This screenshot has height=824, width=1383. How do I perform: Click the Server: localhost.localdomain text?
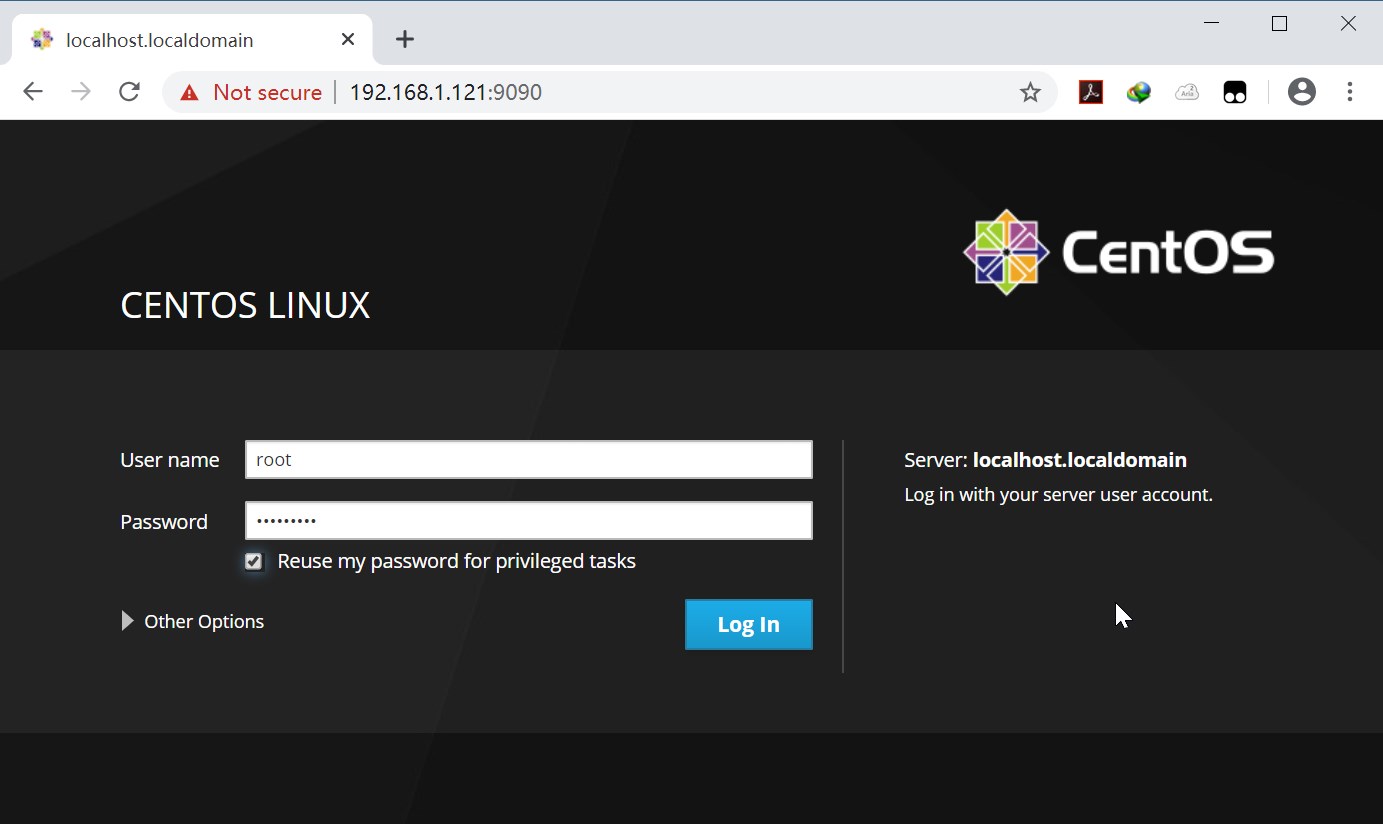tap(1045, 460)
